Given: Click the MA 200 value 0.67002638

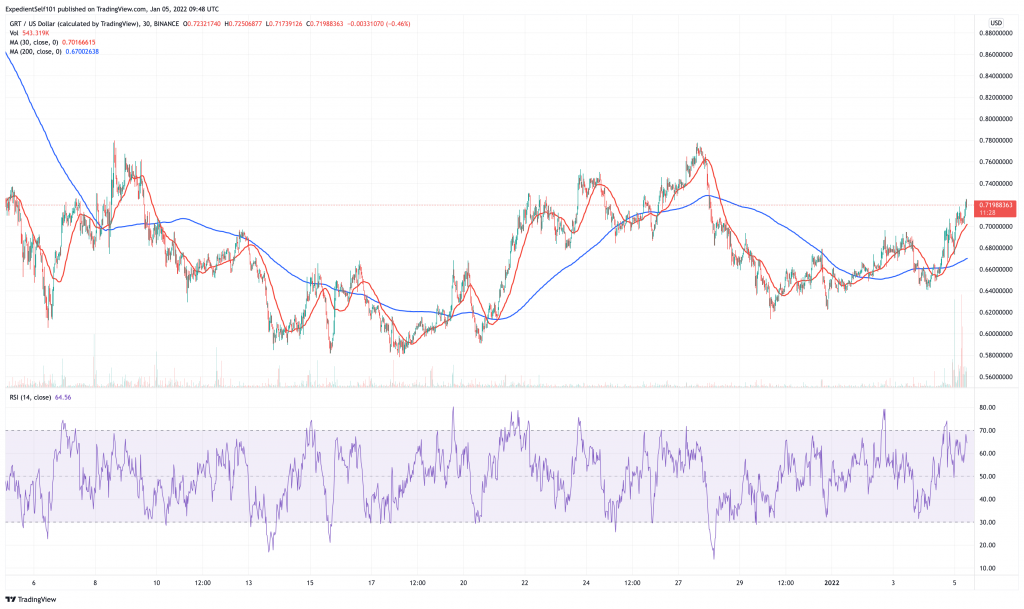Looking at the screenshot, I should 82,51.
